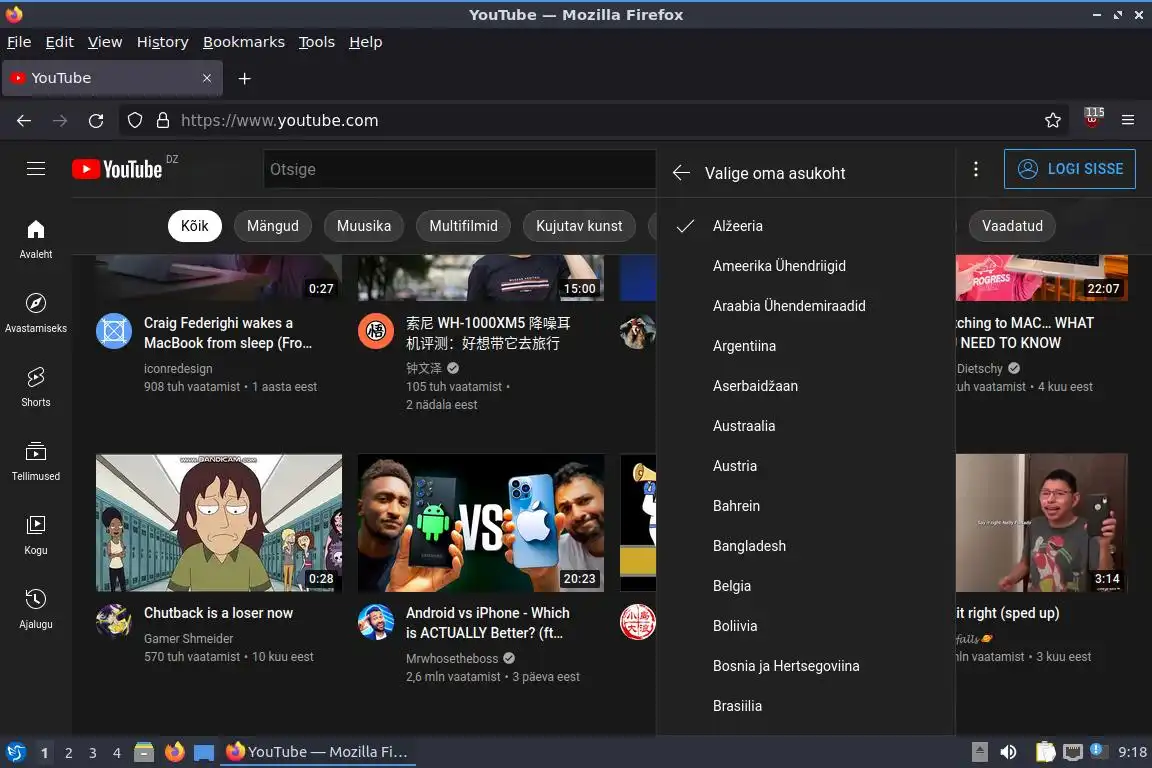Viewport: 1152px width, 768px height.
Task: Choose Belgia as location
Action: coord(806,586)
